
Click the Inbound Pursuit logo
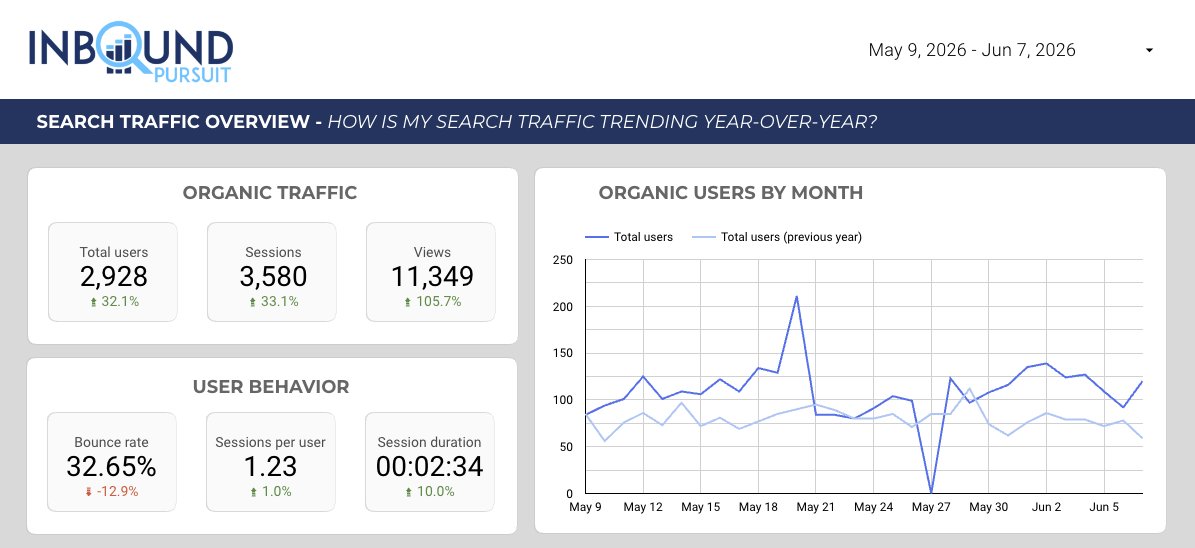[x=131, y=51]
